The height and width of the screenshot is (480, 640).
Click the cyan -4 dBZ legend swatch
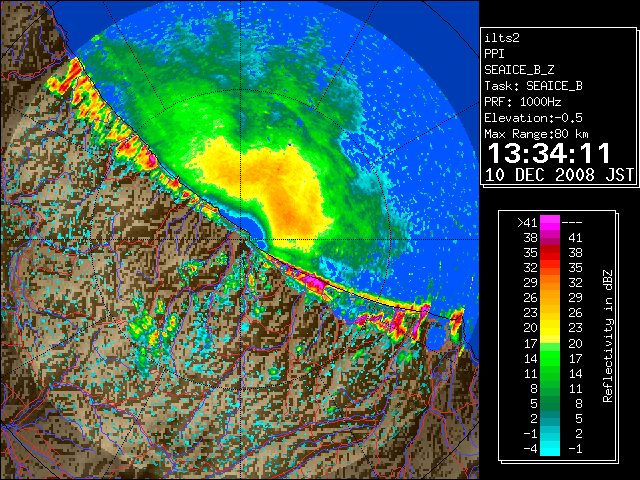coord(549,448)
